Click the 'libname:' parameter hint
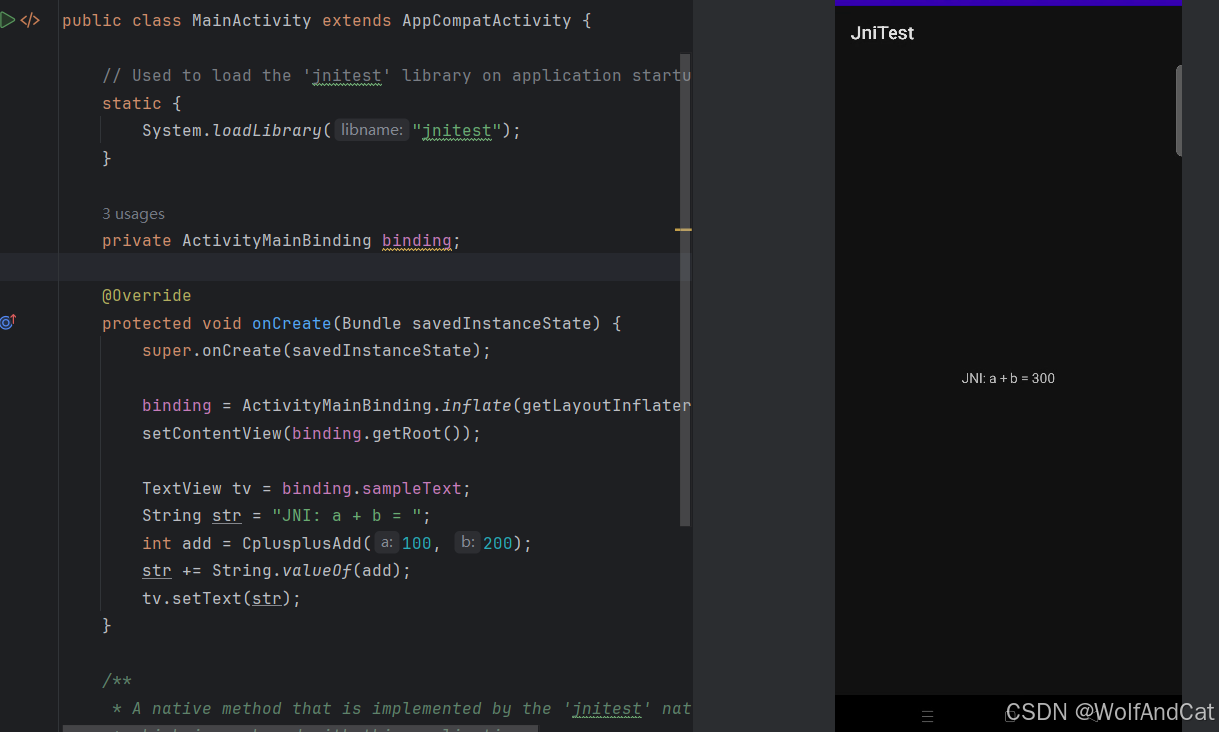The image size is (1219, 732). [x=371, y=130]
